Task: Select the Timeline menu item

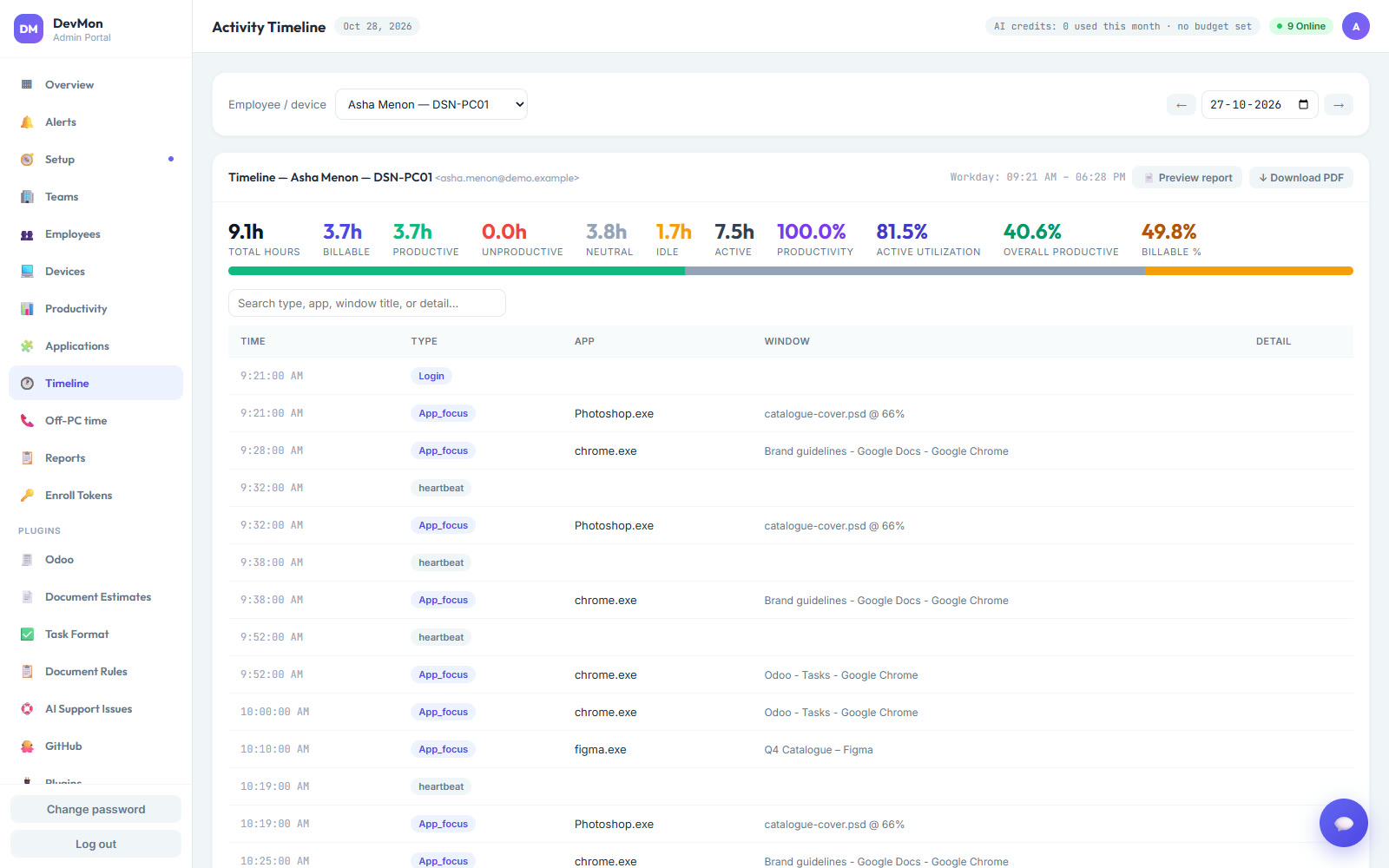Action: click(x=95, y=383)
